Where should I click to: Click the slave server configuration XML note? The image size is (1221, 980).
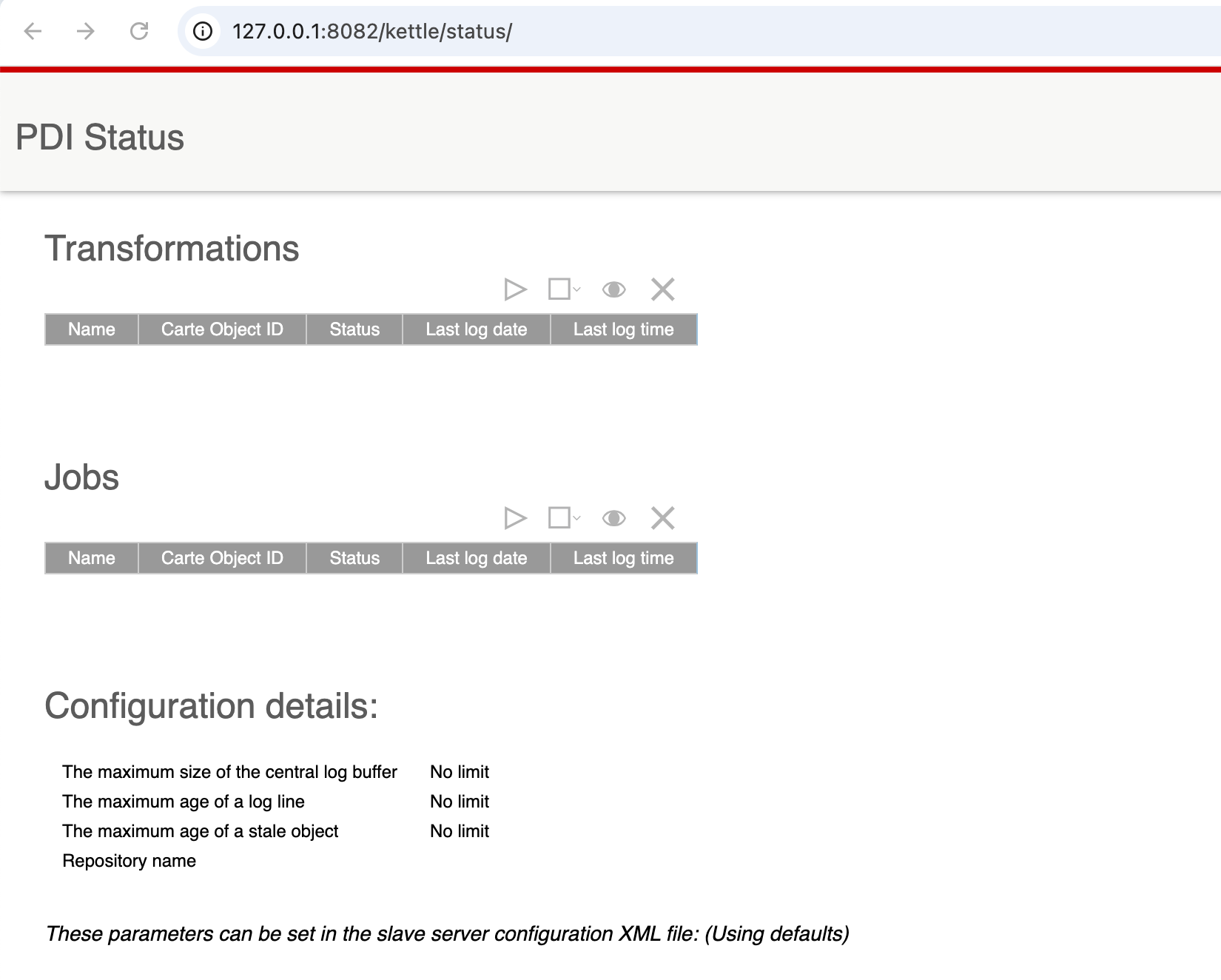(x=447, y=934)
